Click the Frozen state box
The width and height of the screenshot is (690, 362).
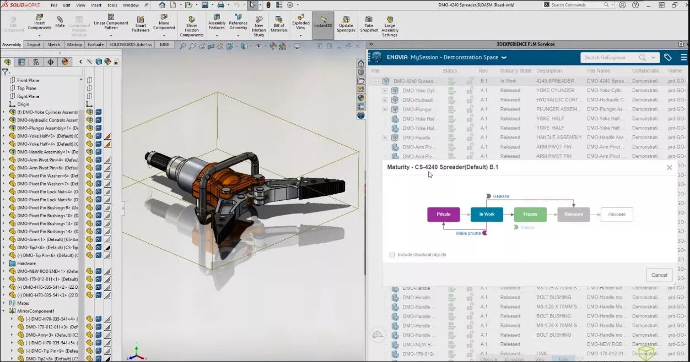[530, 214]
